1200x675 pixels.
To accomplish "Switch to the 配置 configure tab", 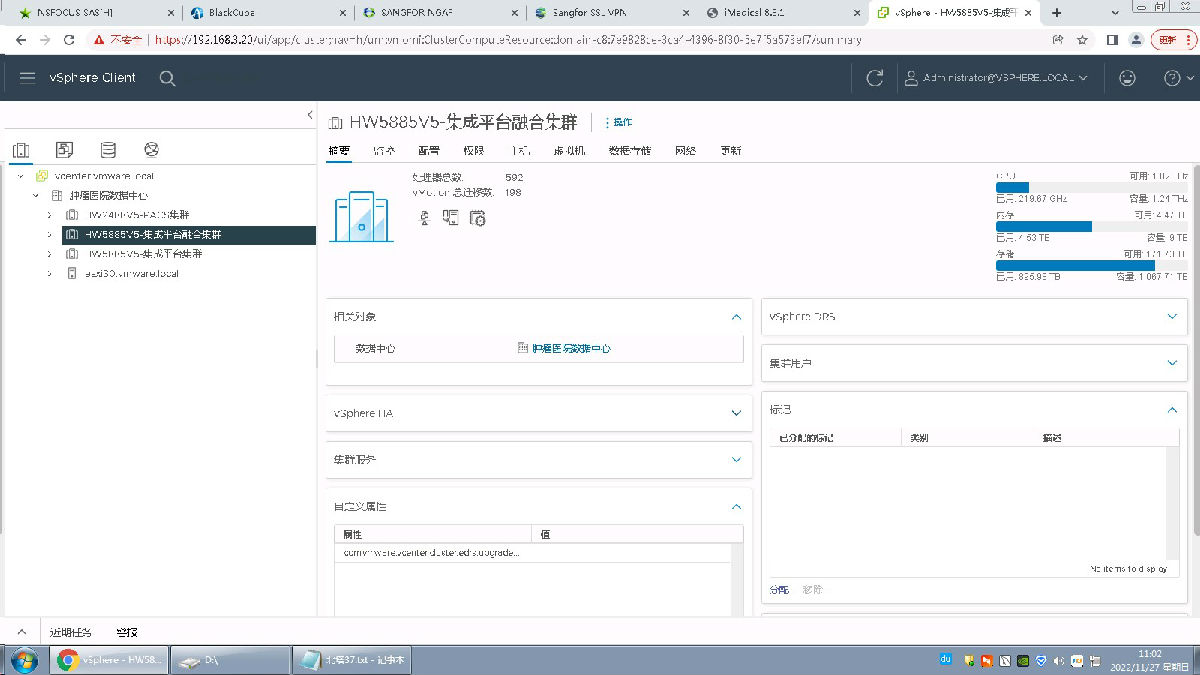I will [428, 151].
